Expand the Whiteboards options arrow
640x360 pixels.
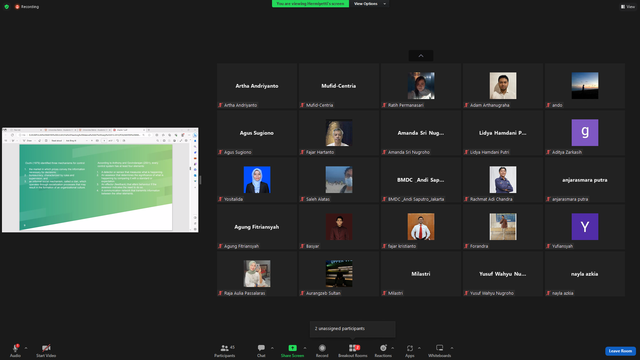(x=452, y=348)
